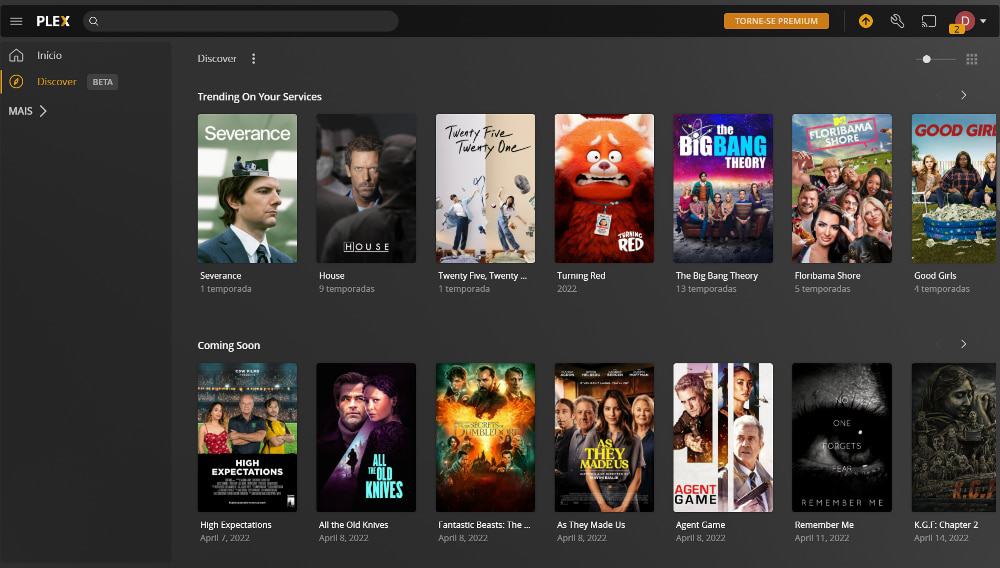Open the Floribama Shore poster
The width and height of the screenshot is (1000, 568).
pyautogui.click(x=842, y=188)
